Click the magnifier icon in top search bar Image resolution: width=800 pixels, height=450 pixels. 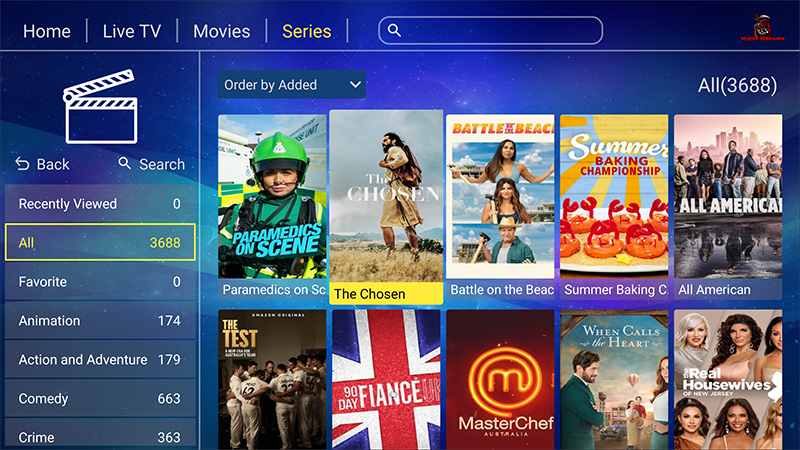click(x=394, y=31)
